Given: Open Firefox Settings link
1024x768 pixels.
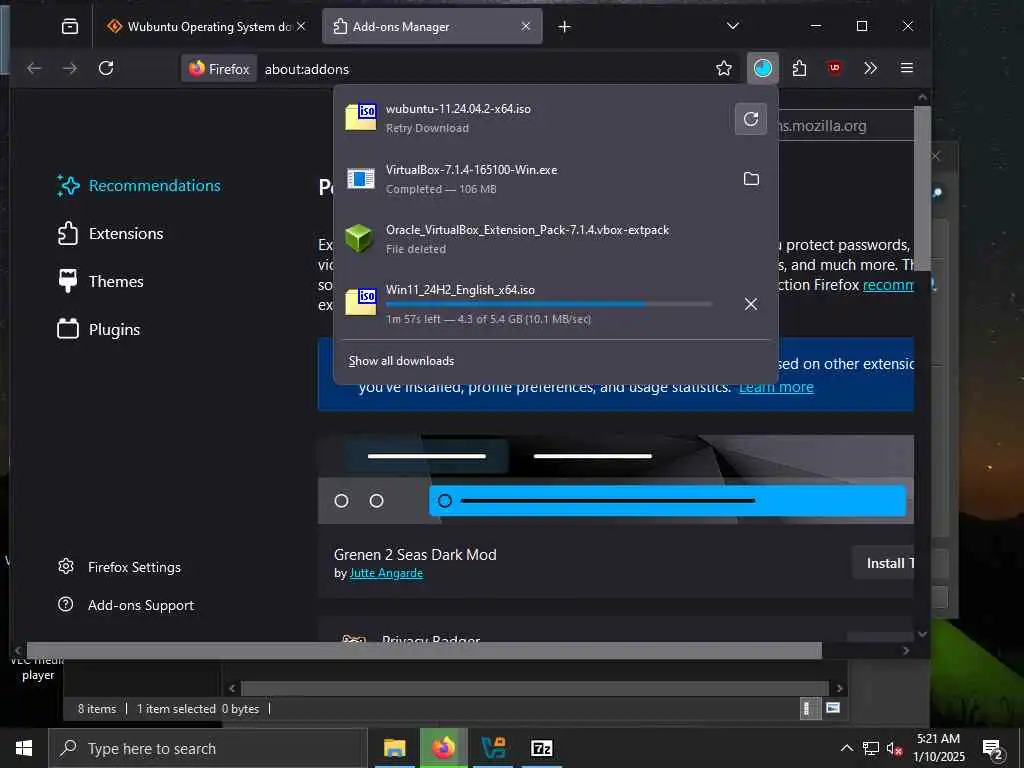Looking at the screenshot, I should pos(120,567).
